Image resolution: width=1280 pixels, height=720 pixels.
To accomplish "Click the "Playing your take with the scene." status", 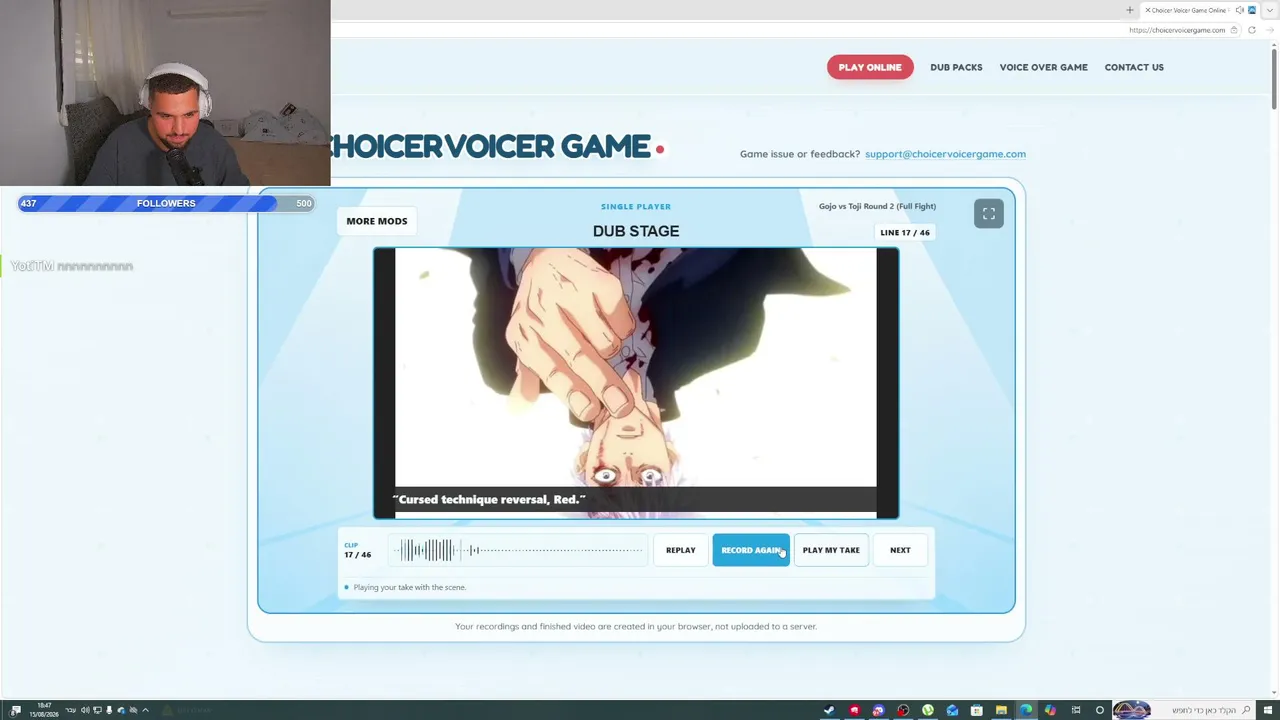I will pyautogui.click(x=410, y=587).
